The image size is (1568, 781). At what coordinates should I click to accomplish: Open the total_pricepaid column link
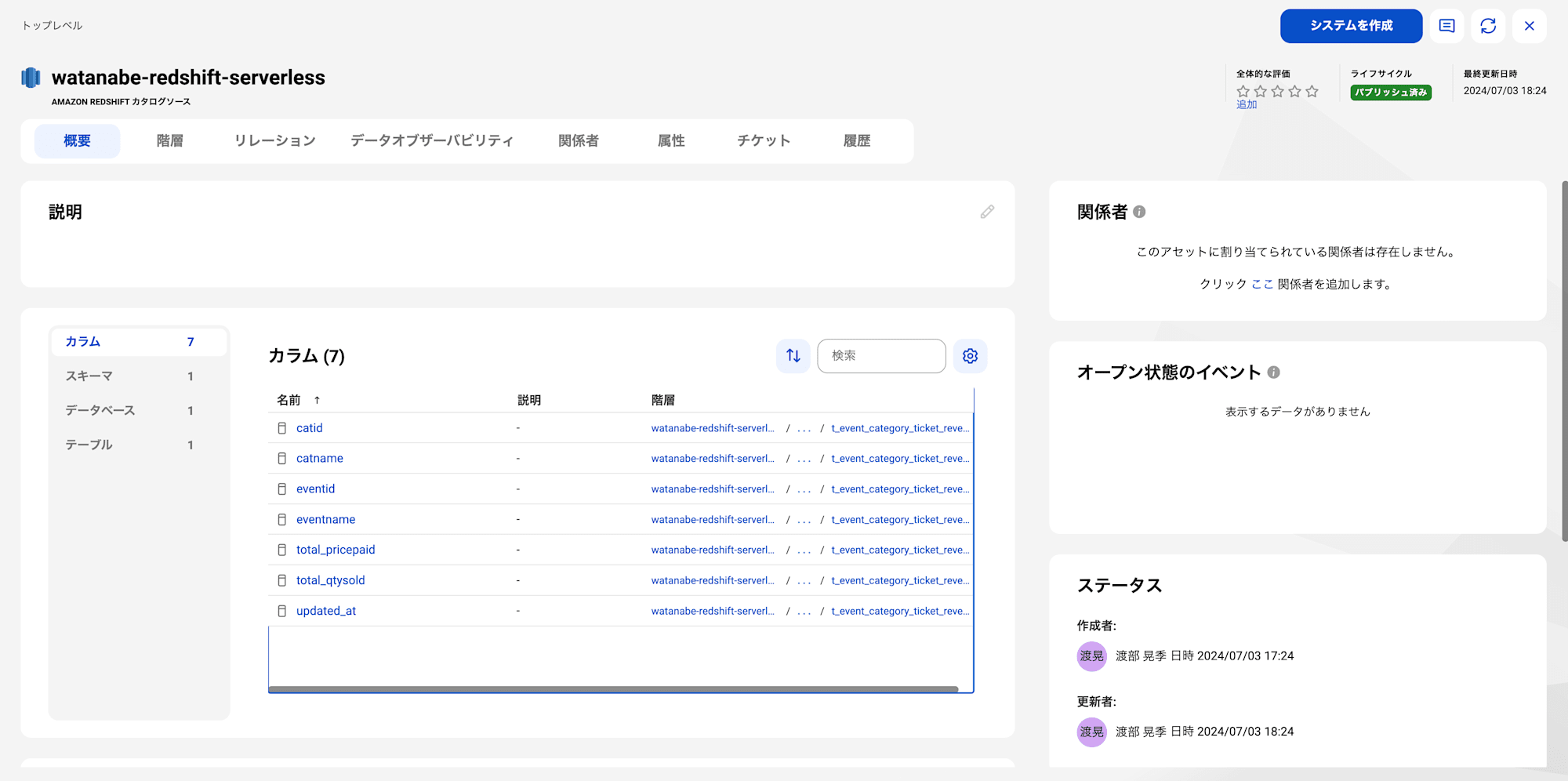coord(336,550)
